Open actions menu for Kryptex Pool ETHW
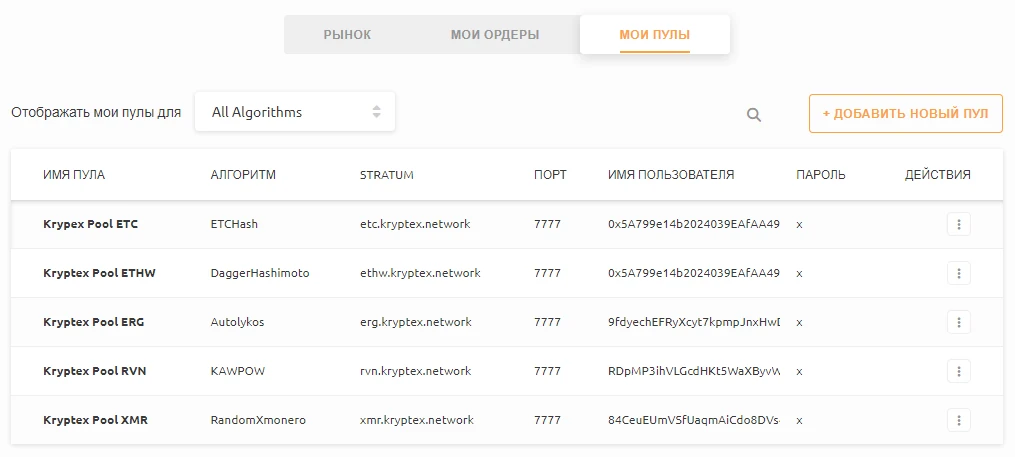 958,273
